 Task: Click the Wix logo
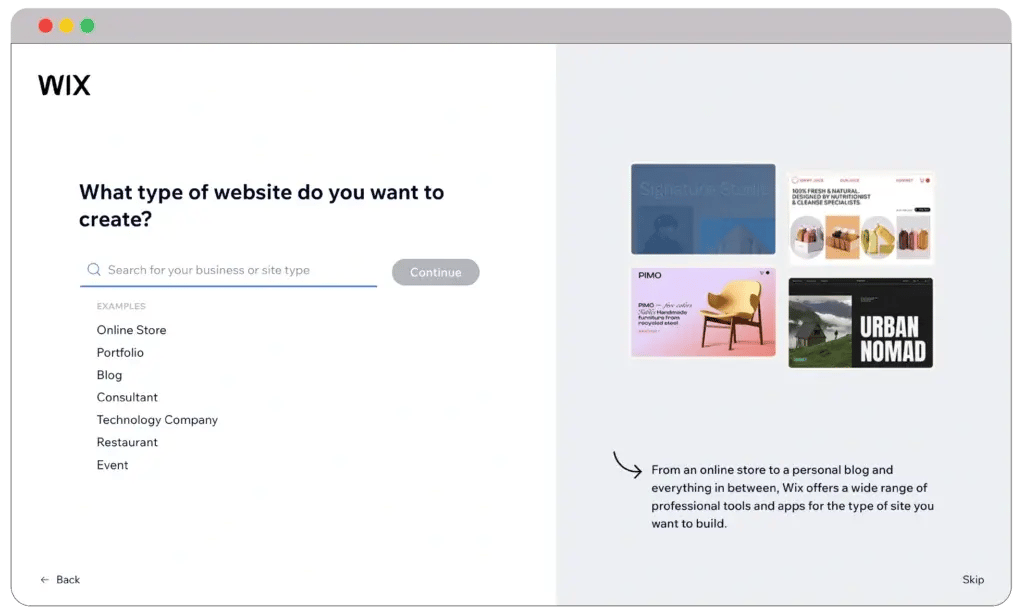point(64,86)
